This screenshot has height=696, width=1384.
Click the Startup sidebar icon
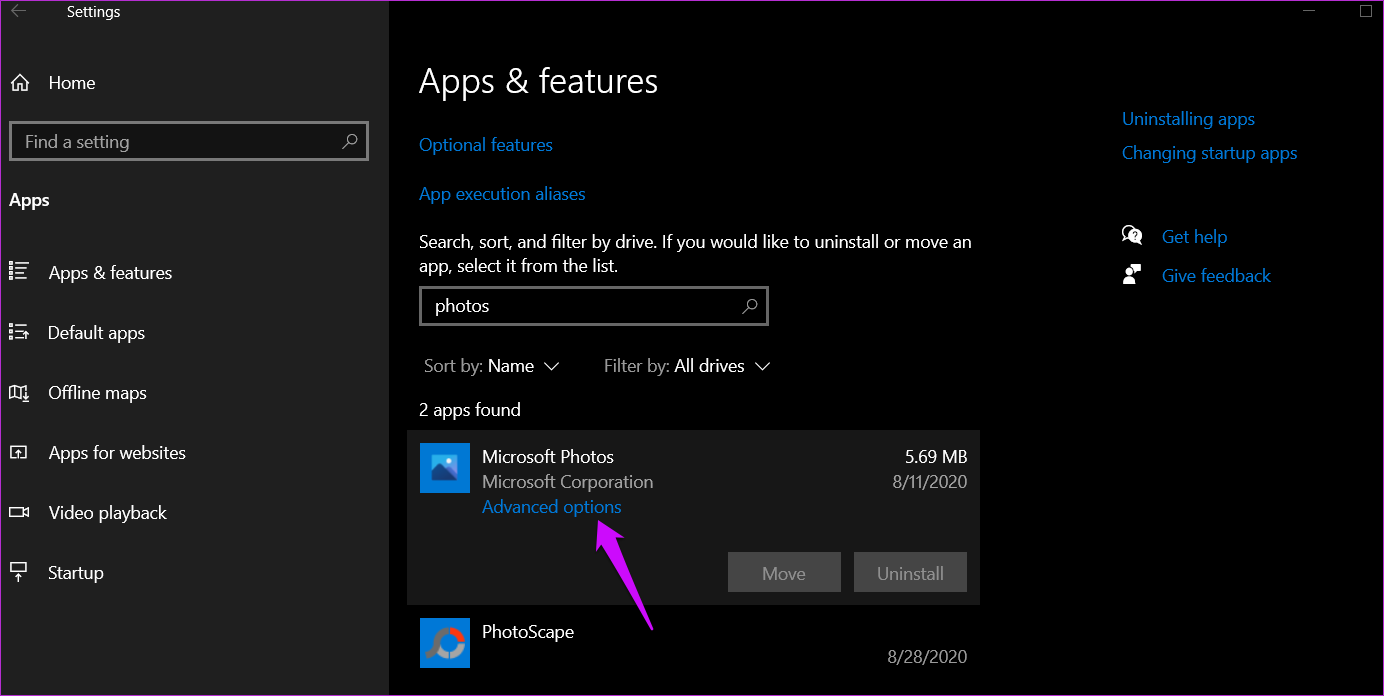click(18, 572)
